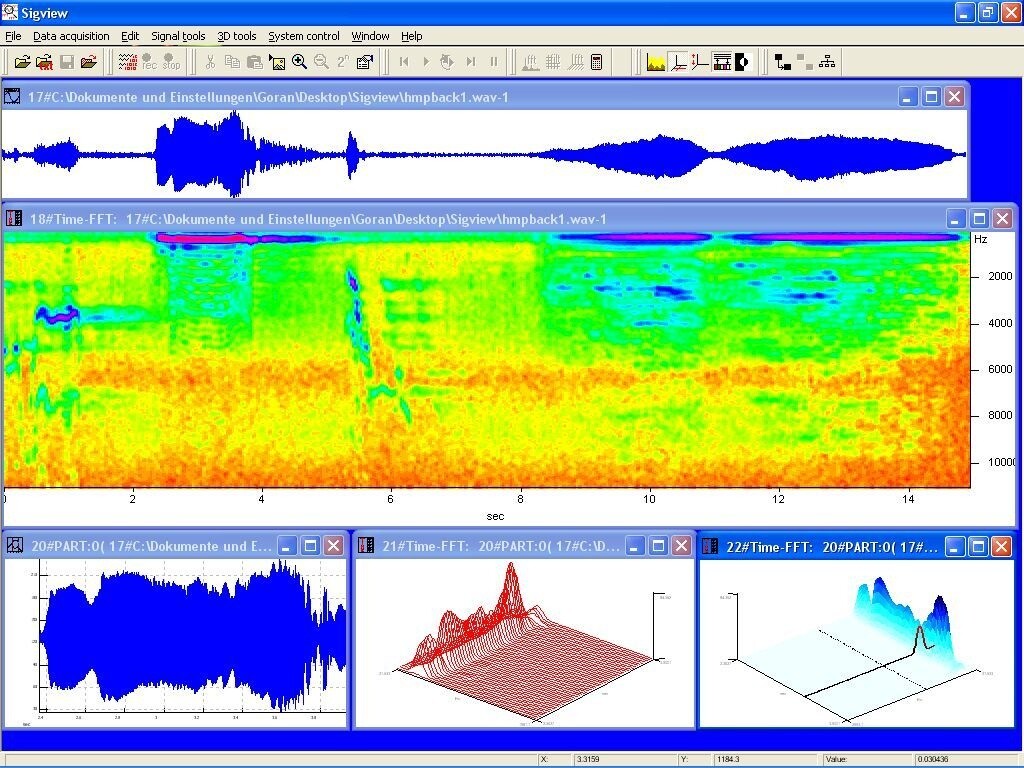
Task: Open the Signal tools menu
Action: (x=178, y=36)
